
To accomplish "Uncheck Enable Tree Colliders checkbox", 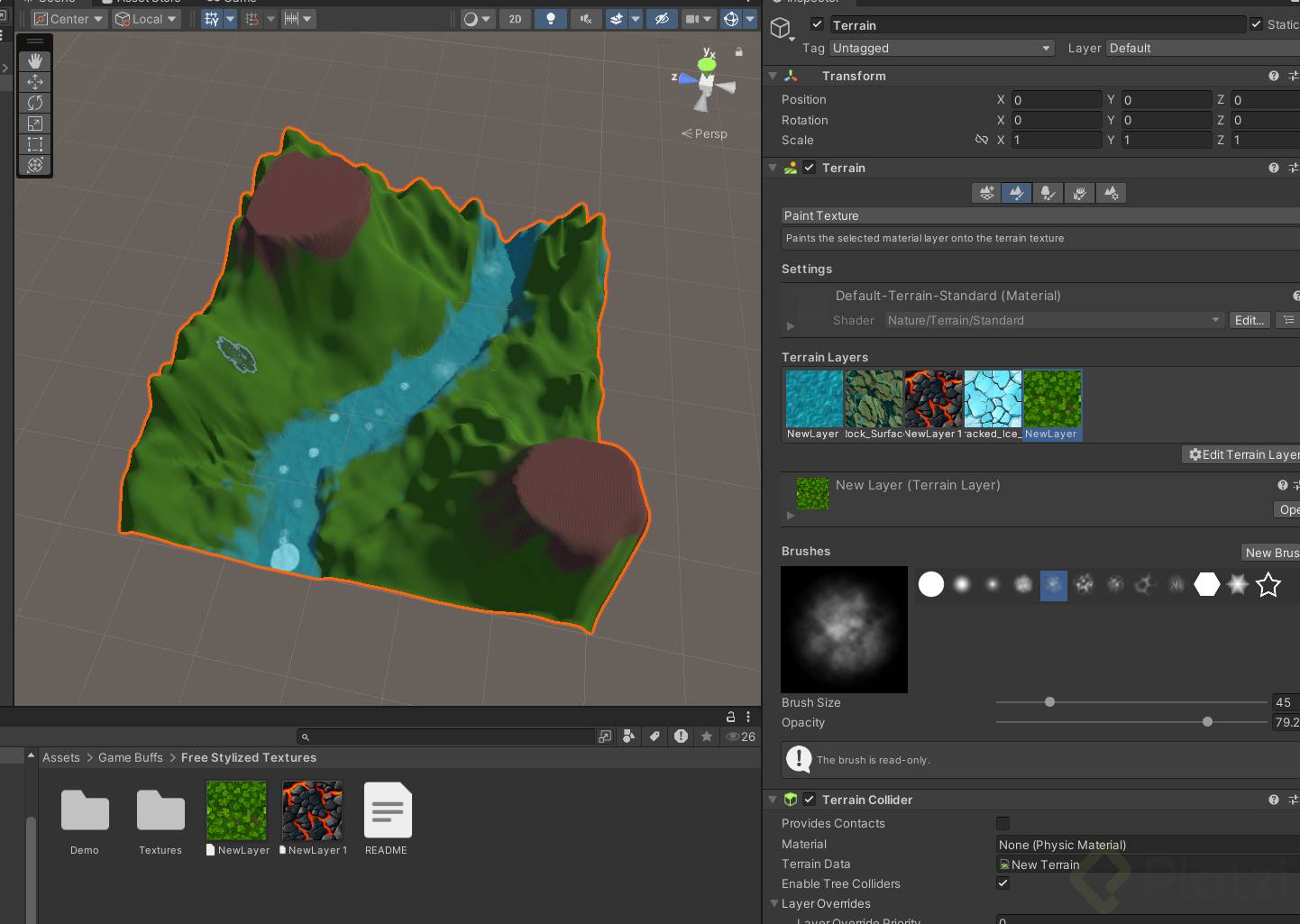I will (1002, 883).
